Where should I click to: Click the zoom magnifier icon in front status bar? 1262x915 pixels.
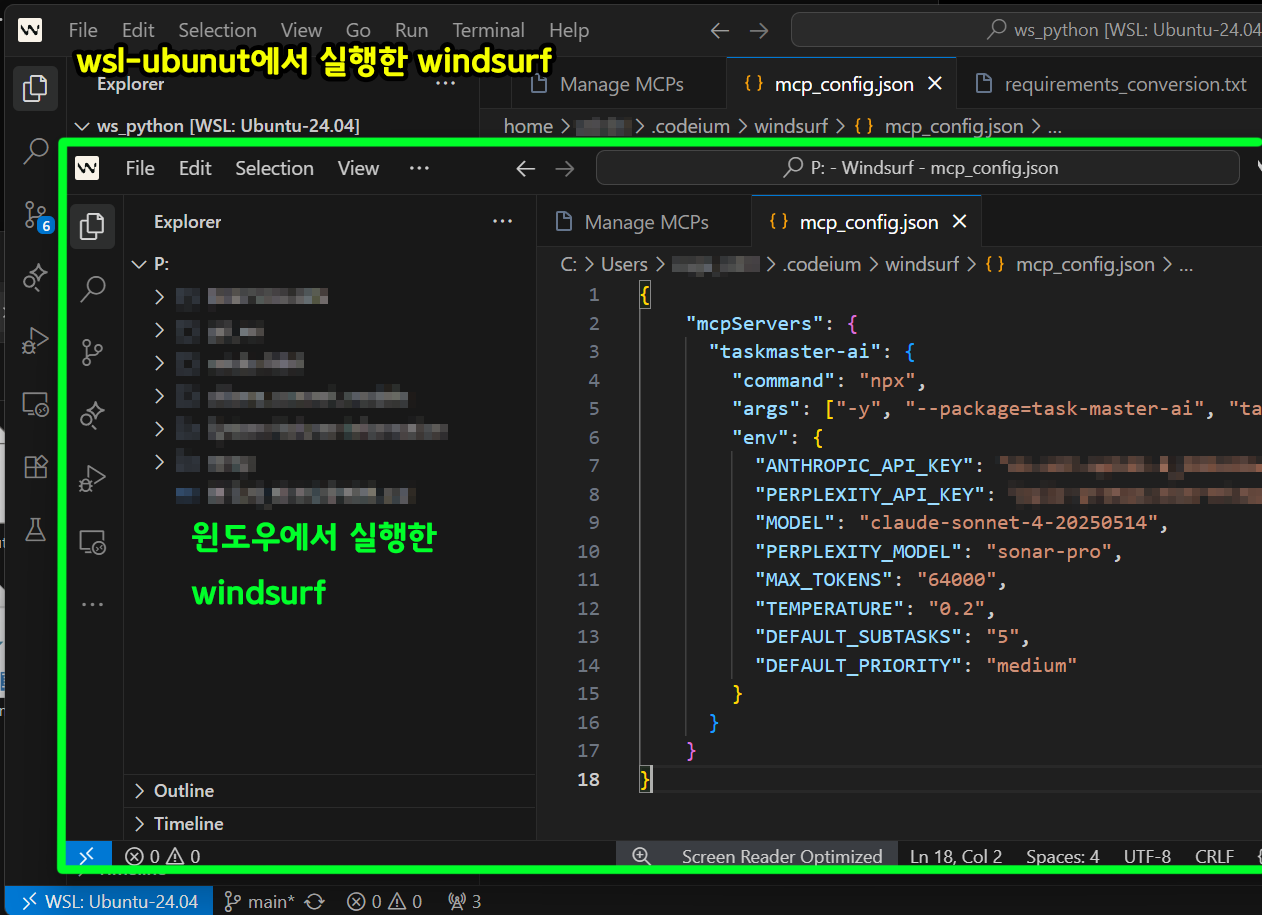[x=641, y=856]
